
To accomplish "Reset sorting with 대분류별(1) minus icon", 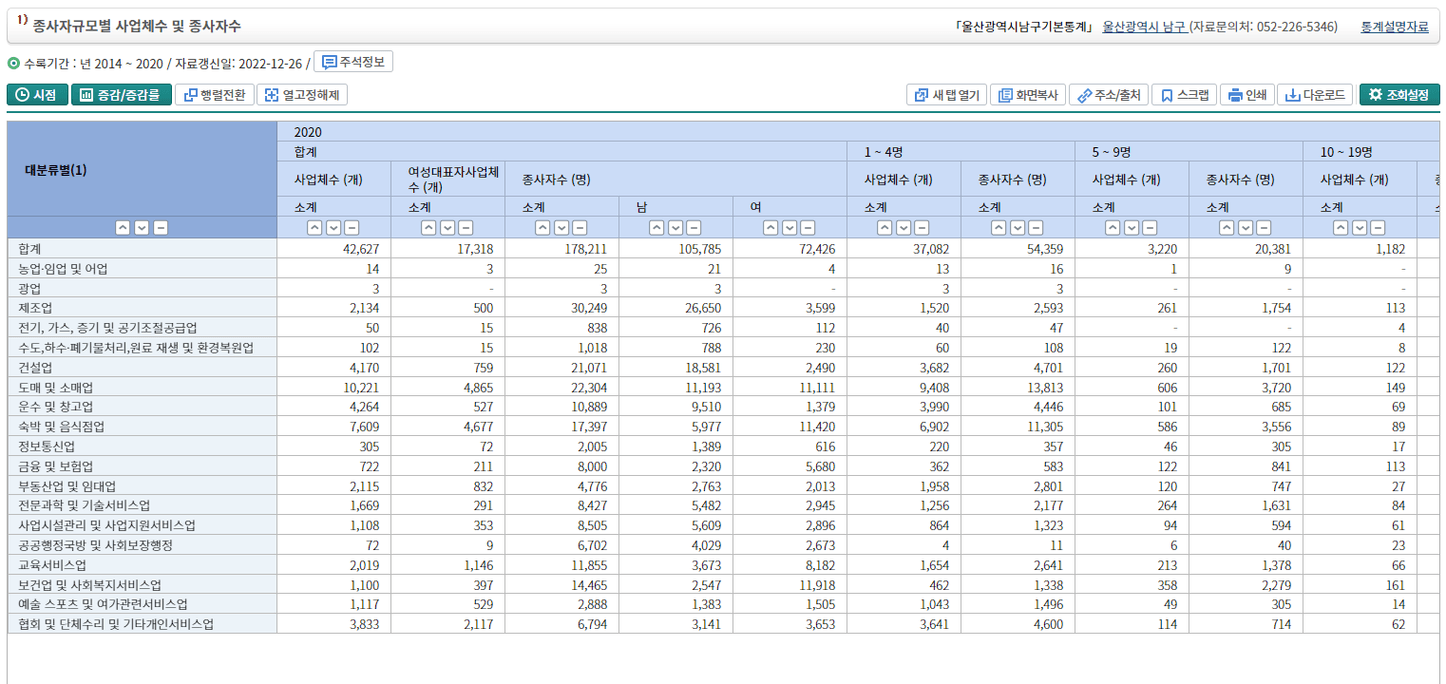I will point(160,228).
